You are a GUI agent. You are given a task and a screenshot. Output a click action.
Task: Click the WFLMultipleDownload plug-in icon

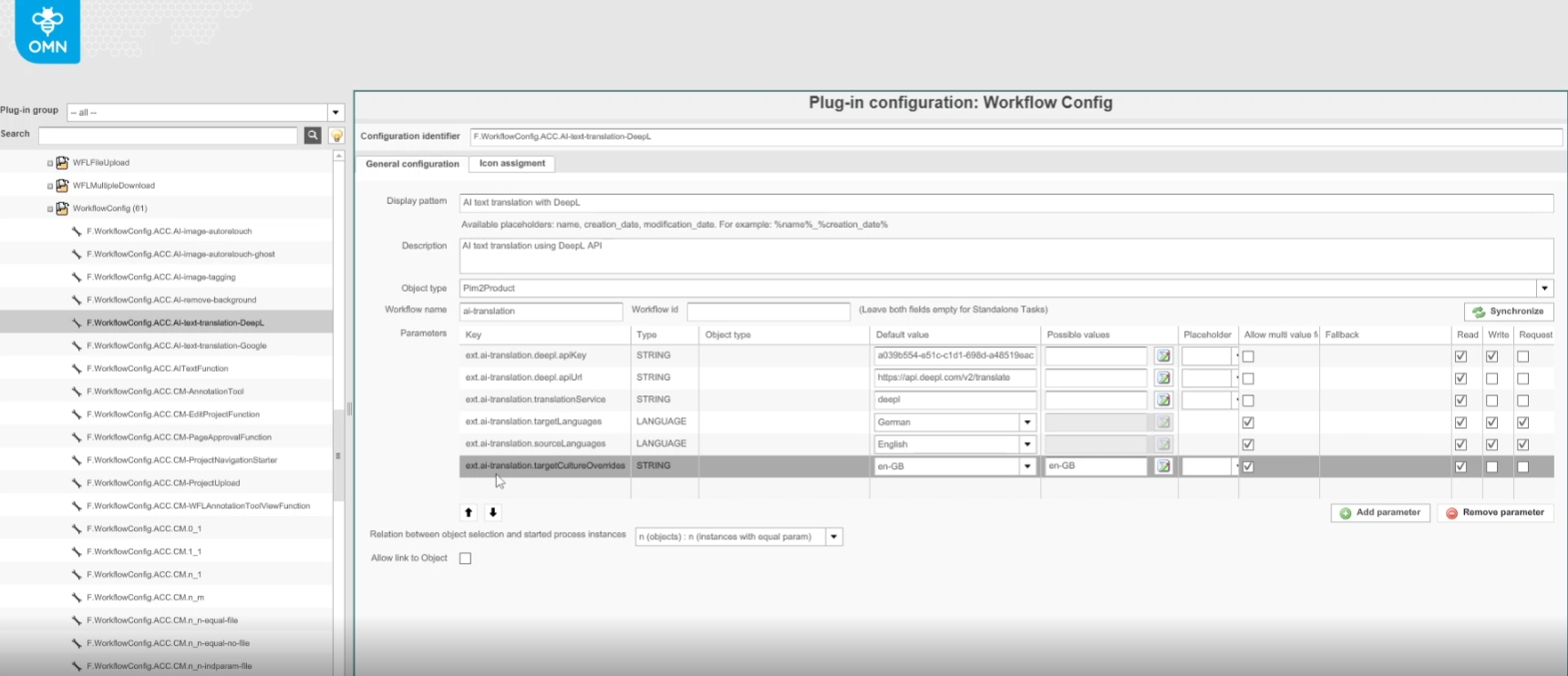tap(62, 185)
